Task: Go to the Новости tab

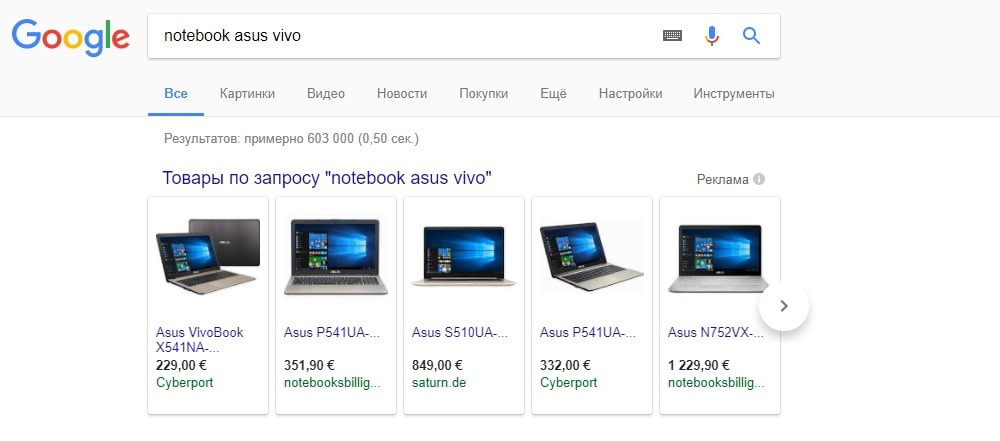Action: point(402,94)
